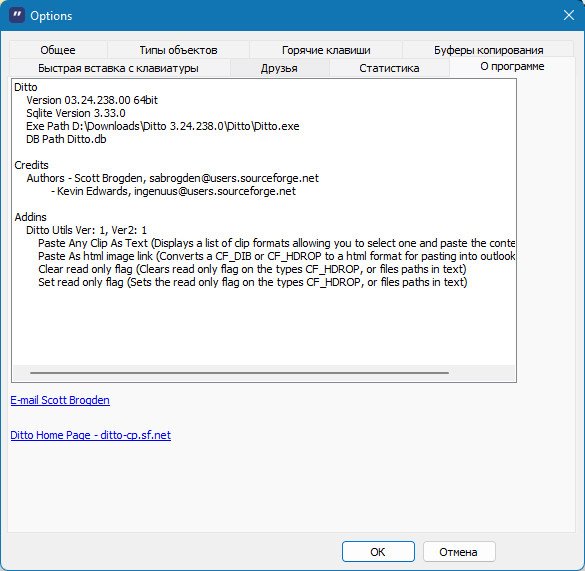Go to the Буферы копирования tab
The height and width of the screenshot is (571, 585).
coord(488,50)
